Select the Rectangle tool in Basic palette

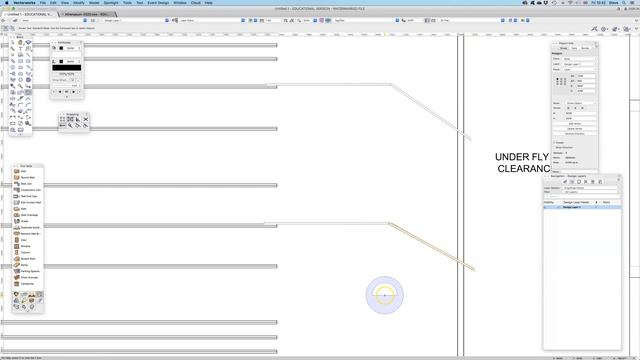[20, 61]
